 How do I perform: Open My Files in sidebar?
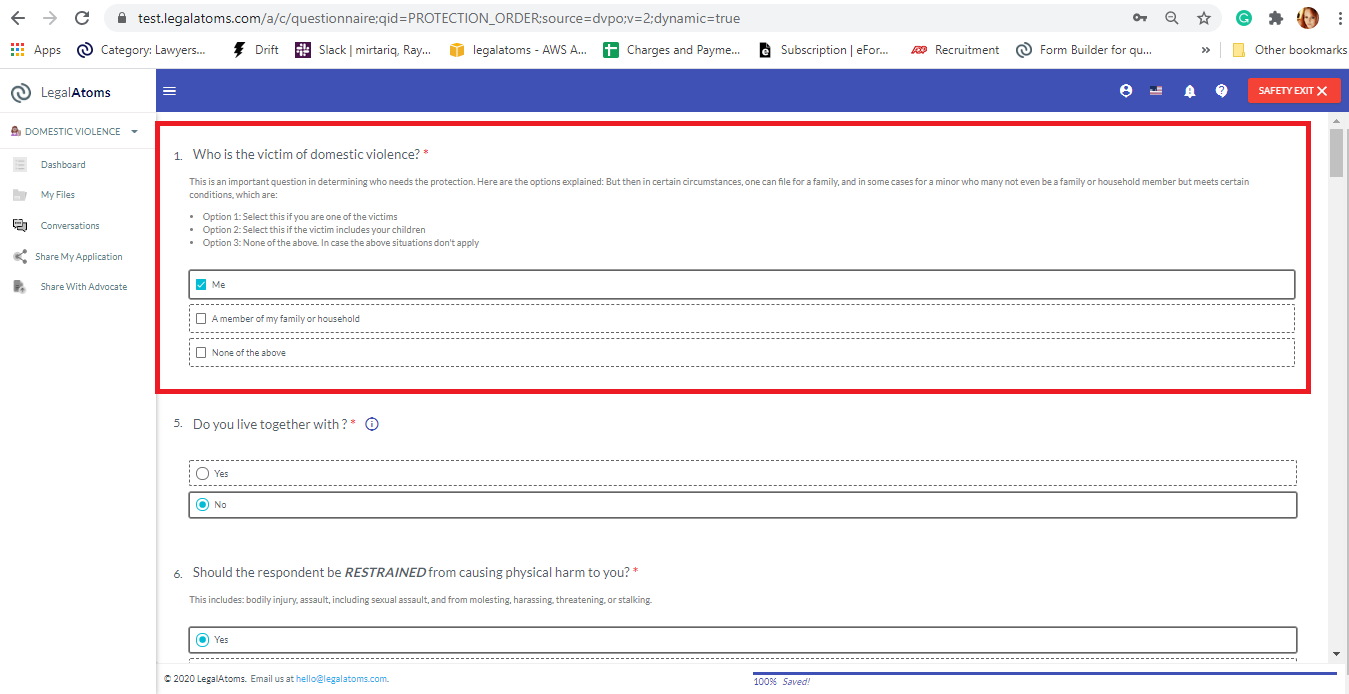(58, 195)
